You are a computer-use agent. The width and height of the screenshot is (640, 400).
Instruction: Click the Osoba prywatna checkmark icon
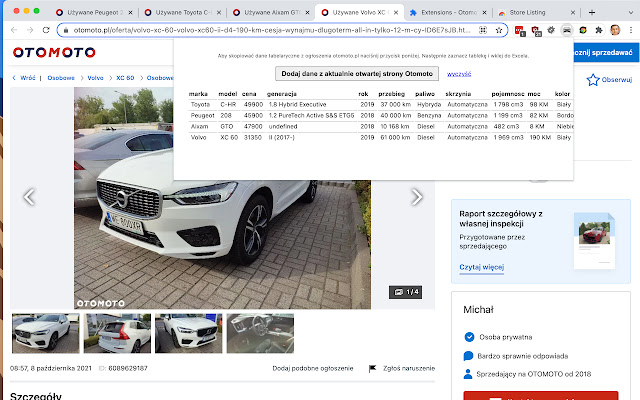[469, 337]
